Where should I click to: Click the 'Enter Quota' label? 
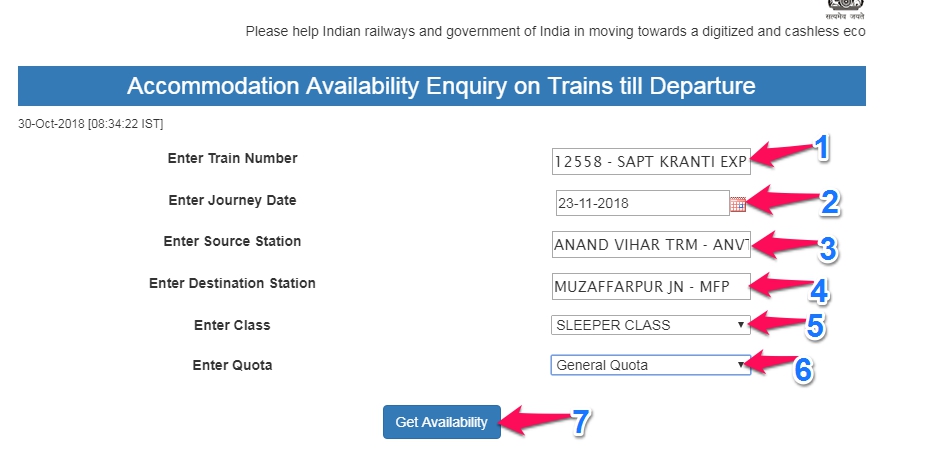click(232, 365)
